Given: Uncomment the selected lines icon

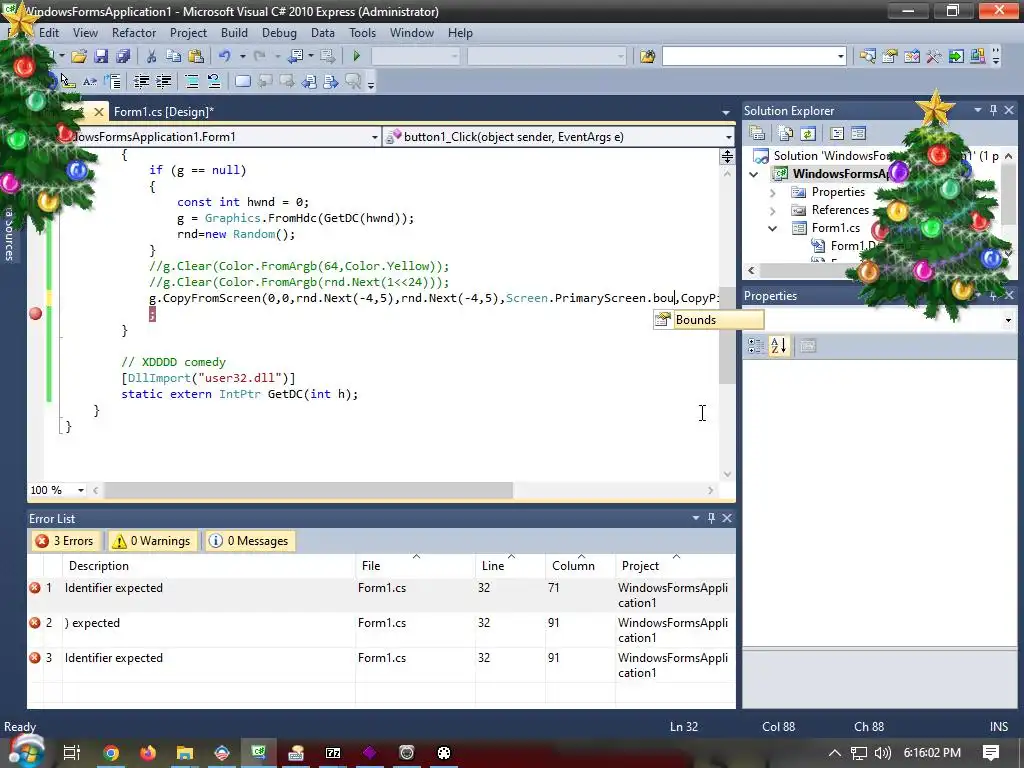Looking at the screenshot, I should click(214, 81).
